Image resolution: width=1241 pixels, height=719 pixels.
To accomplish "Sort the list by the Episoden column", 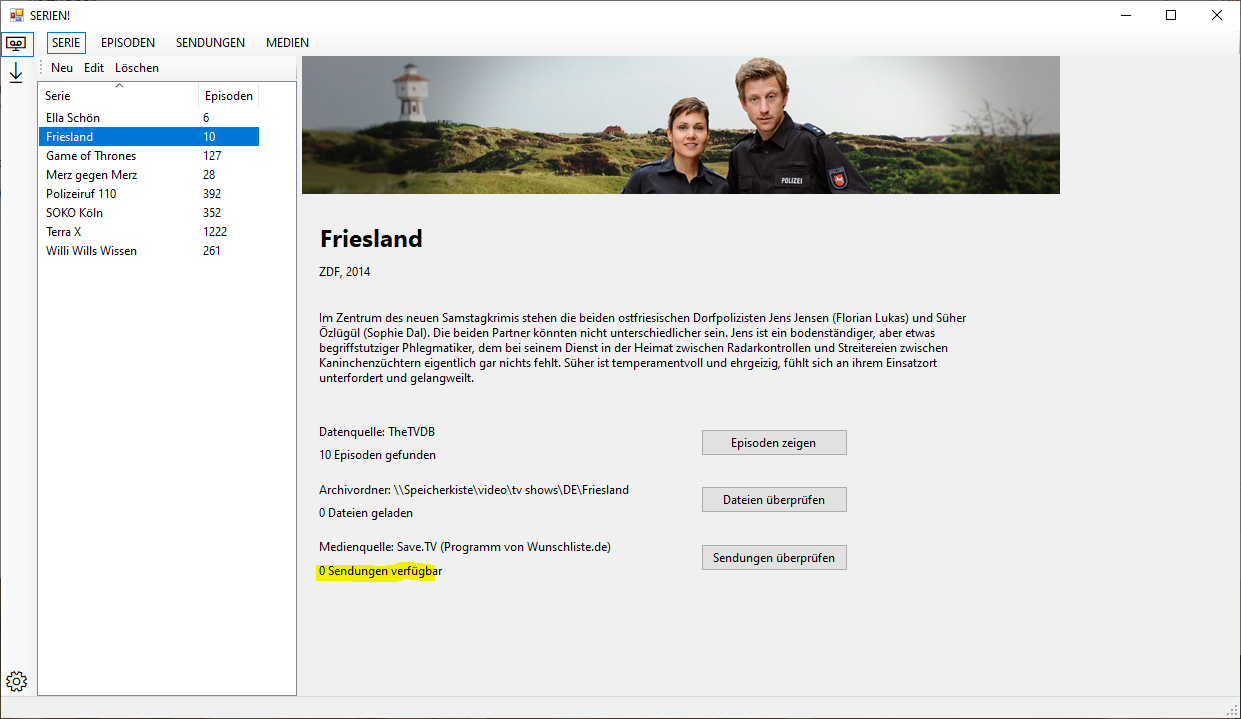I will [228, 95].
